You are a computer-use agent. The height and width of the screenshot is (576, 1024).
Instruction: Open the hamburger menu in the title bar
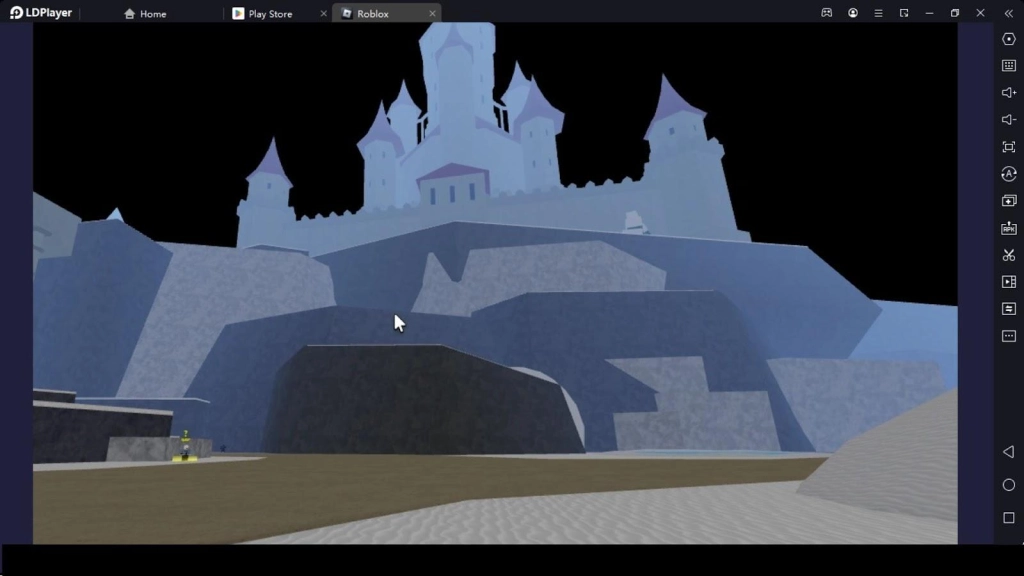coord(878,12)
